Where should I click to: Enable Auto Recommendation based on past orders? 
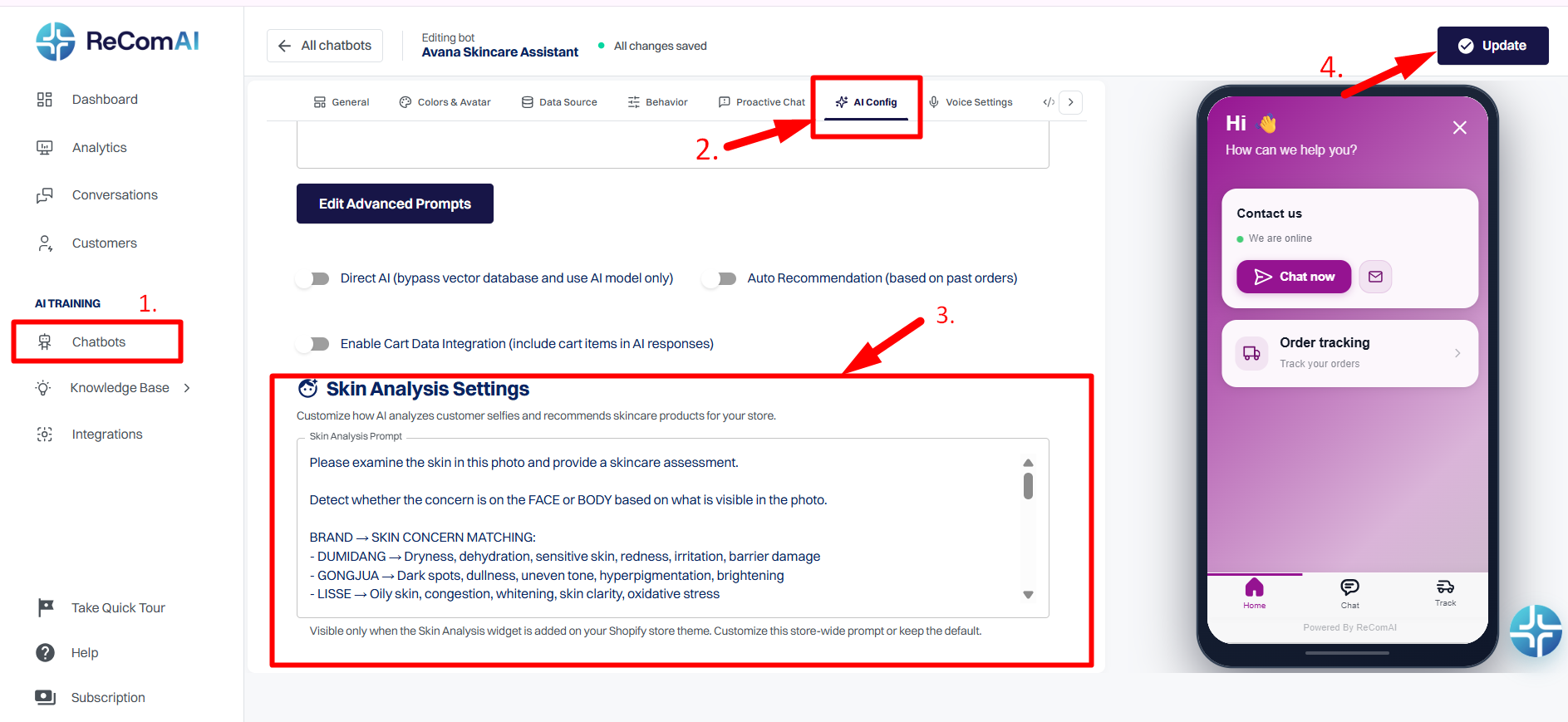(721, 279)
